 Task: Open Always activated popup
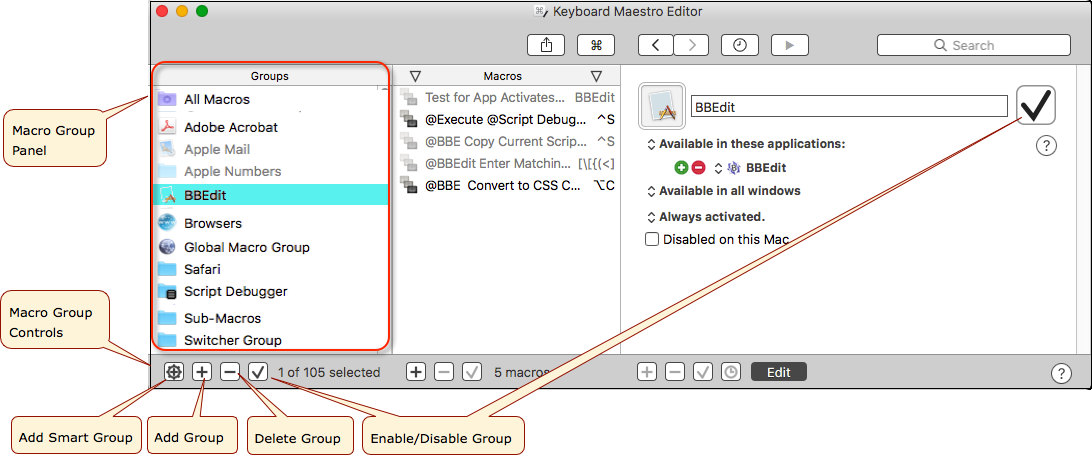(x=706, y=217)
